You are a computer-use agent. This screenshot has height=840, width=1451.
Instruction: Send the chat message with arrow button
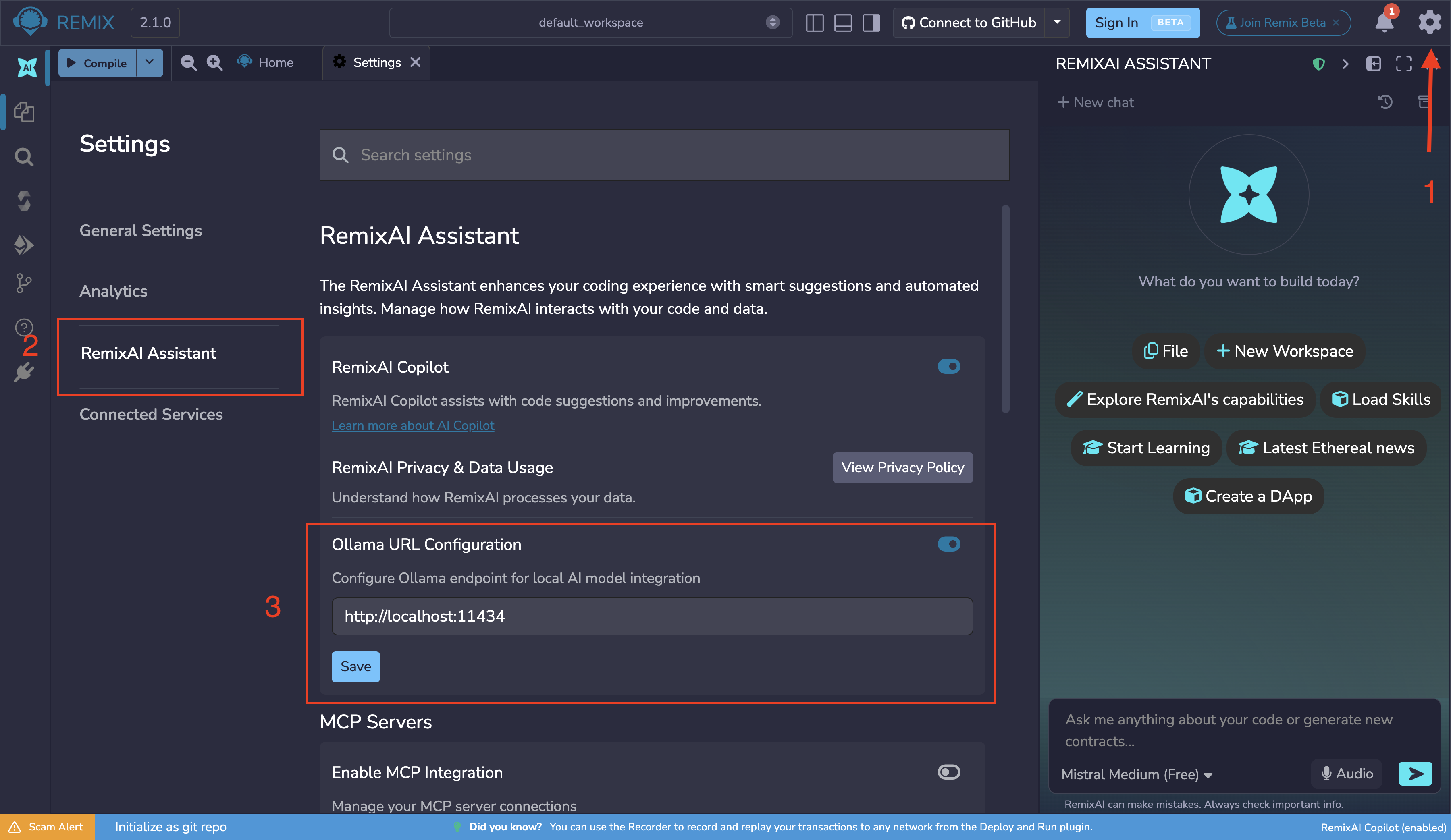[x=1415, y=774]
